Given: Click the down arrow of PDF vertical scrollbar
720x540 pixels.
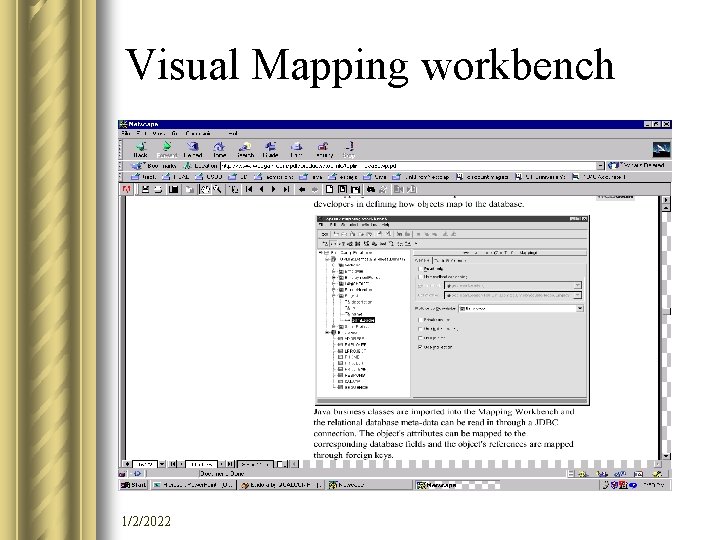Looking at the screenshot, I should coord(666,456).
